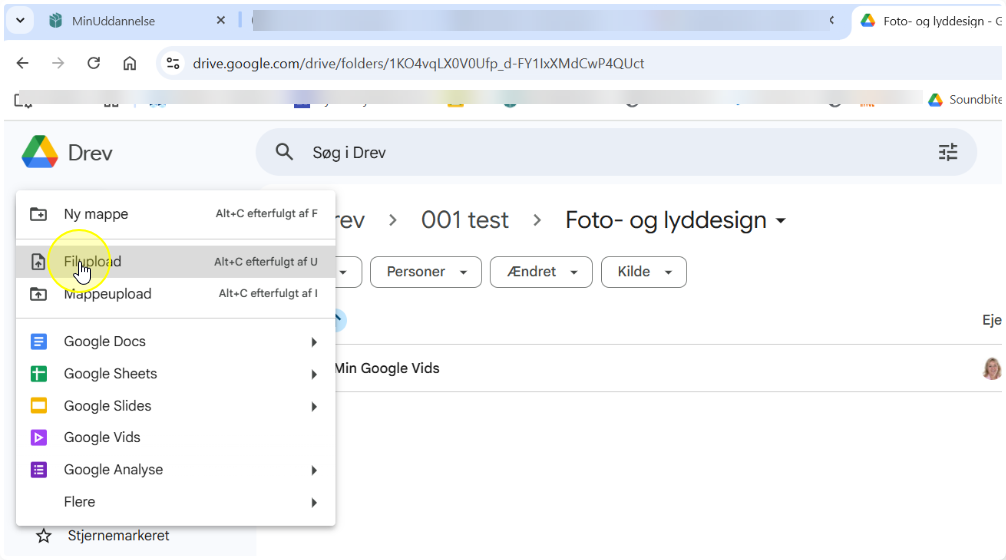The width and height of the screenshot is (1006, 560).
Task: Open the Ændret filter dropdown
Action: [x=541, y=272]
